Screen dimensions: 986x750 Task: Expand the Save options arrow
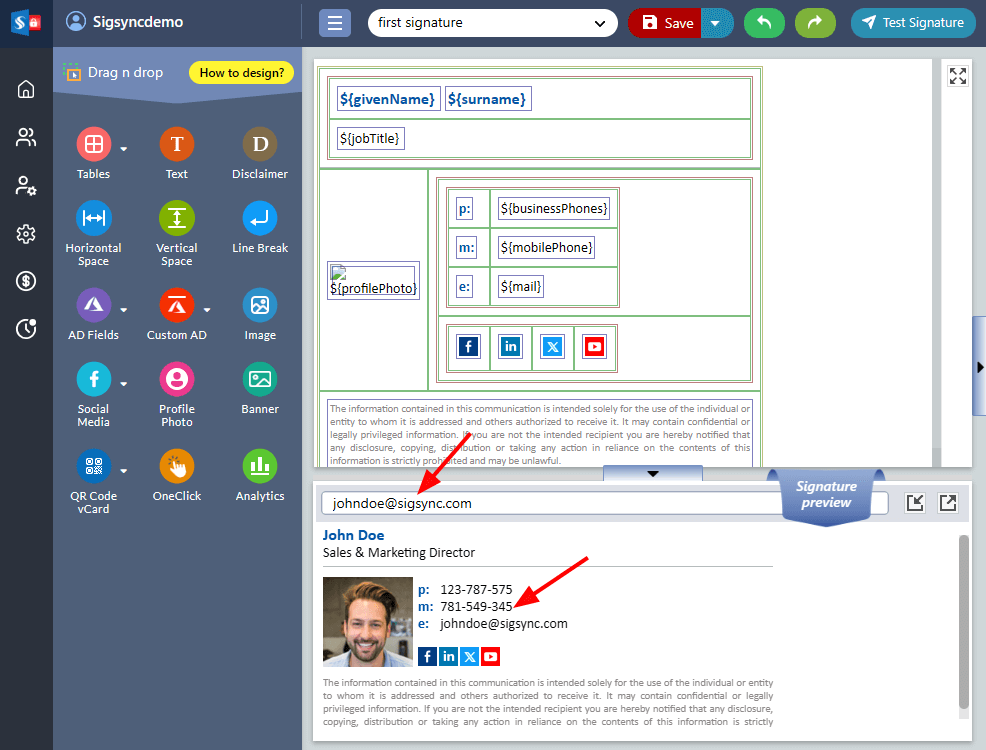[x=716, y=23]
